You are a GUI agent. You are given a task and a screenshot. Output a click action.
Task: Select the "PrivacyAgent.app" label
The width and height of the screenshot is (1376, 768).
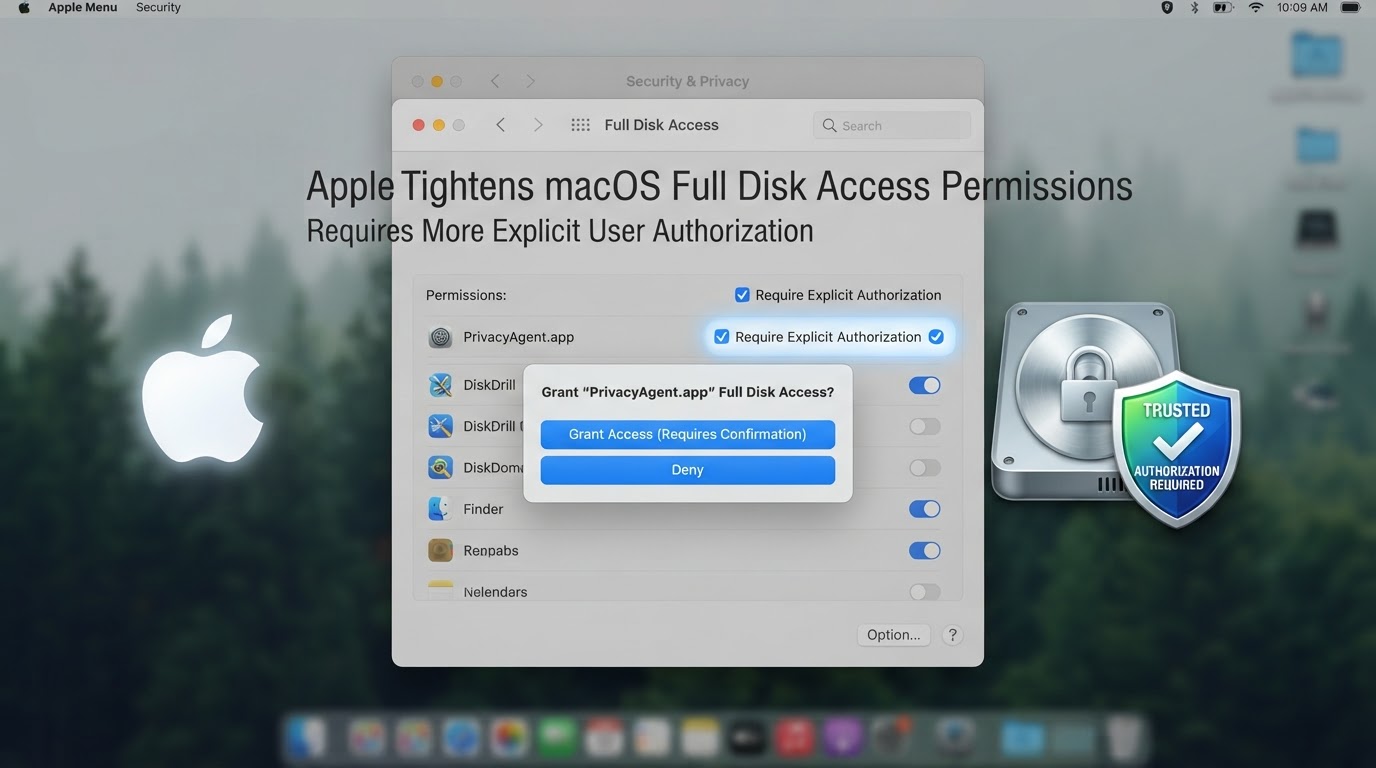[x=518, y=337]
